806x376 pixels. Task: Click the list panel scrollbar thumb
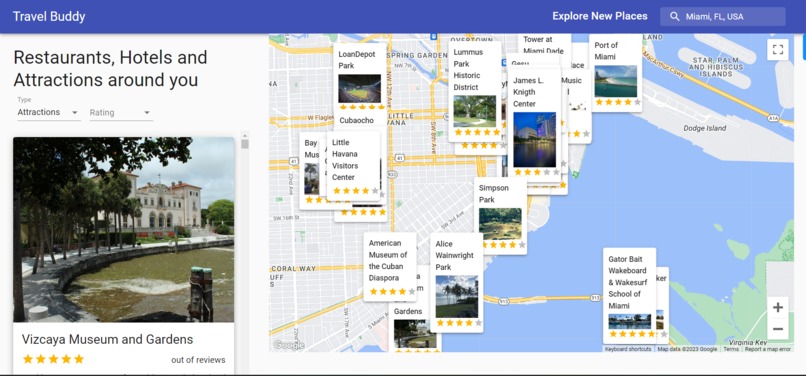coord(245,144)
